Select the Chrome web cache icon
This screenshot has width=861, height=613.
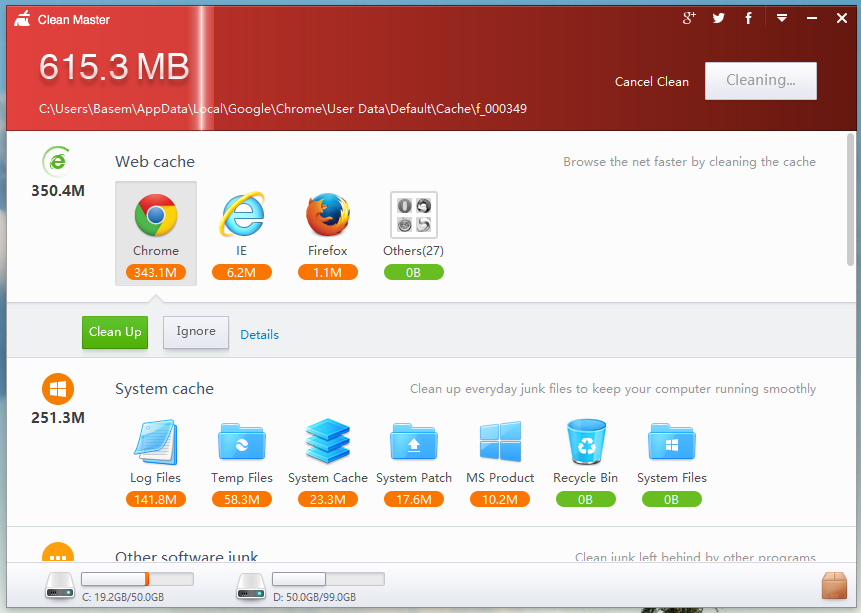click(x=156, y=215)
